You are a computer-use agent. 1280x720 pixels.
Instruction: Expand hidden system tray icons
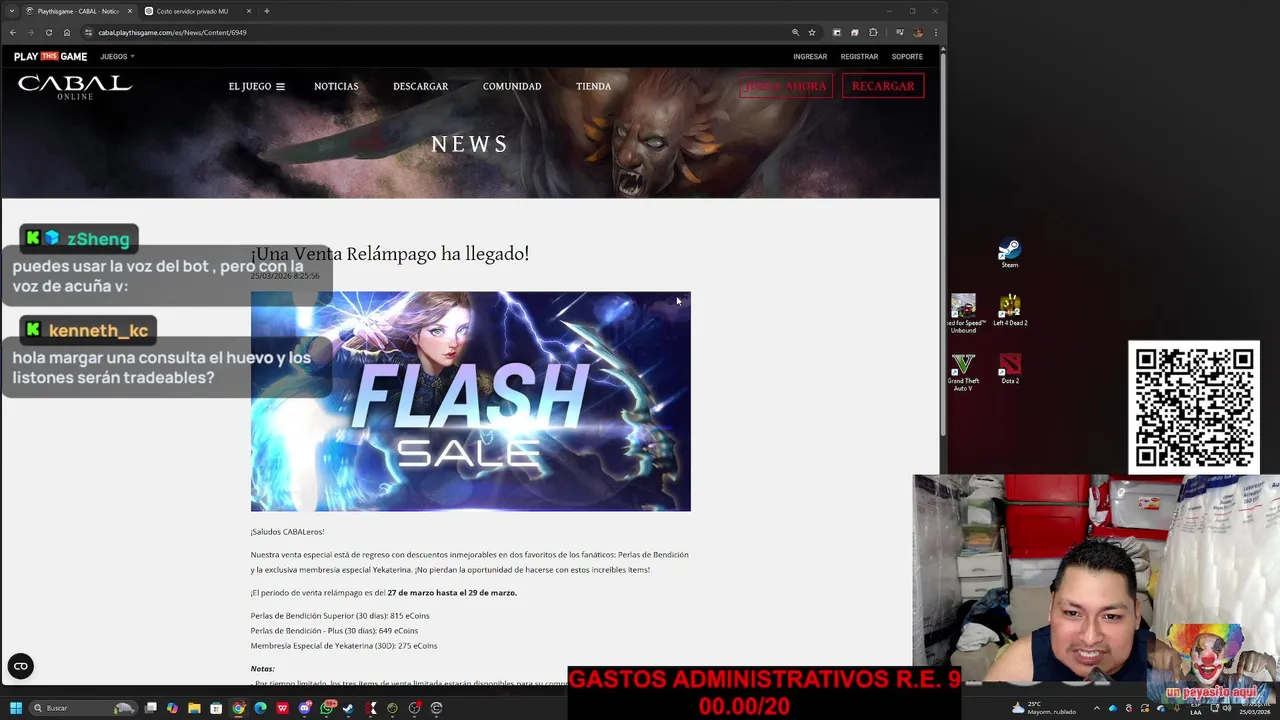pyautogui.click(x=1097, y=708)
